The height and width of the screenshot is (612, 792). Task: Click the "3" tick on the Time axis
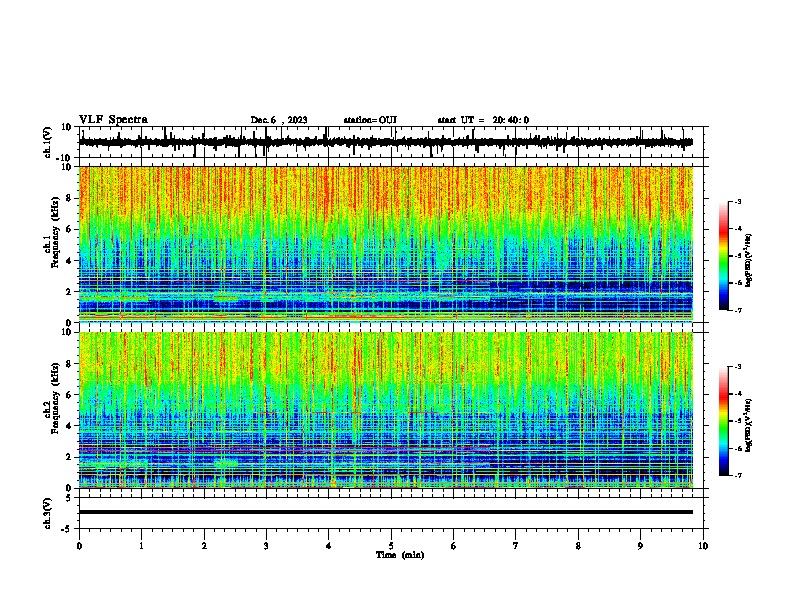pyautogui.click(x=266, y=546)
